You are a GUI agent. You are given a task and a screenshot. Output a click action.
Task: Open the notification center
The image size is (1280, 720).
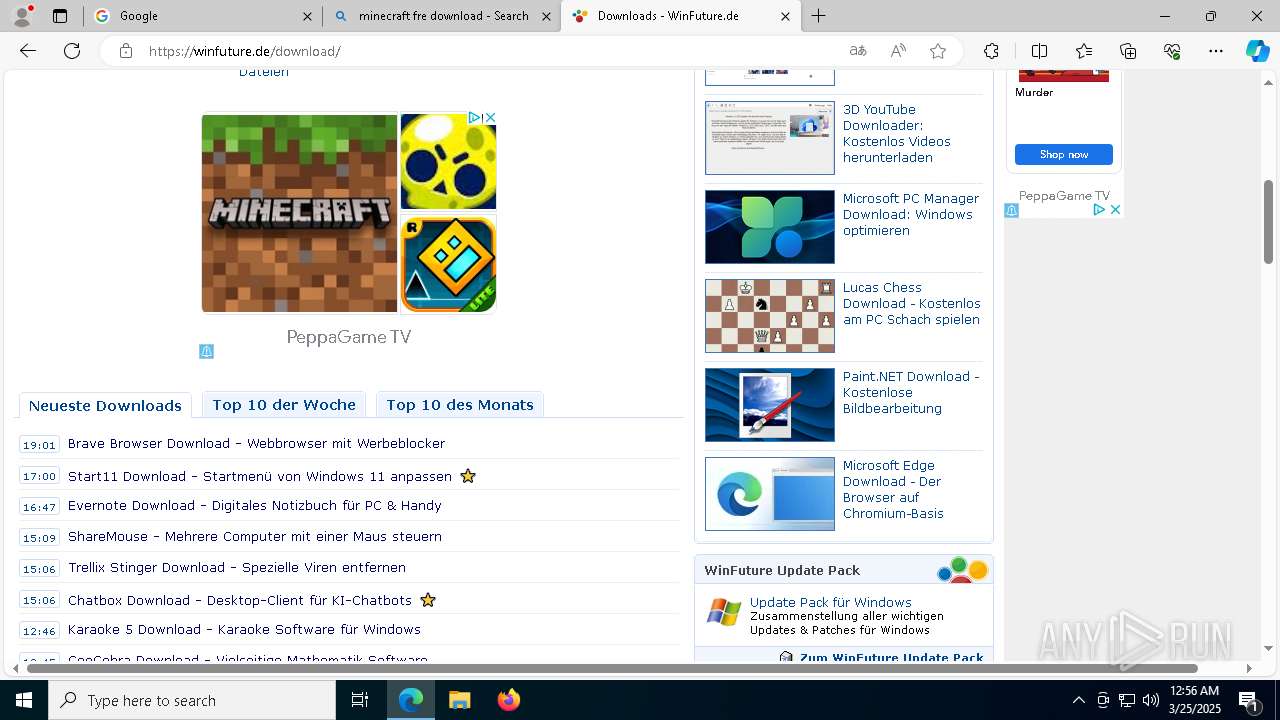pyautogui.click(x=1248, y=700)
